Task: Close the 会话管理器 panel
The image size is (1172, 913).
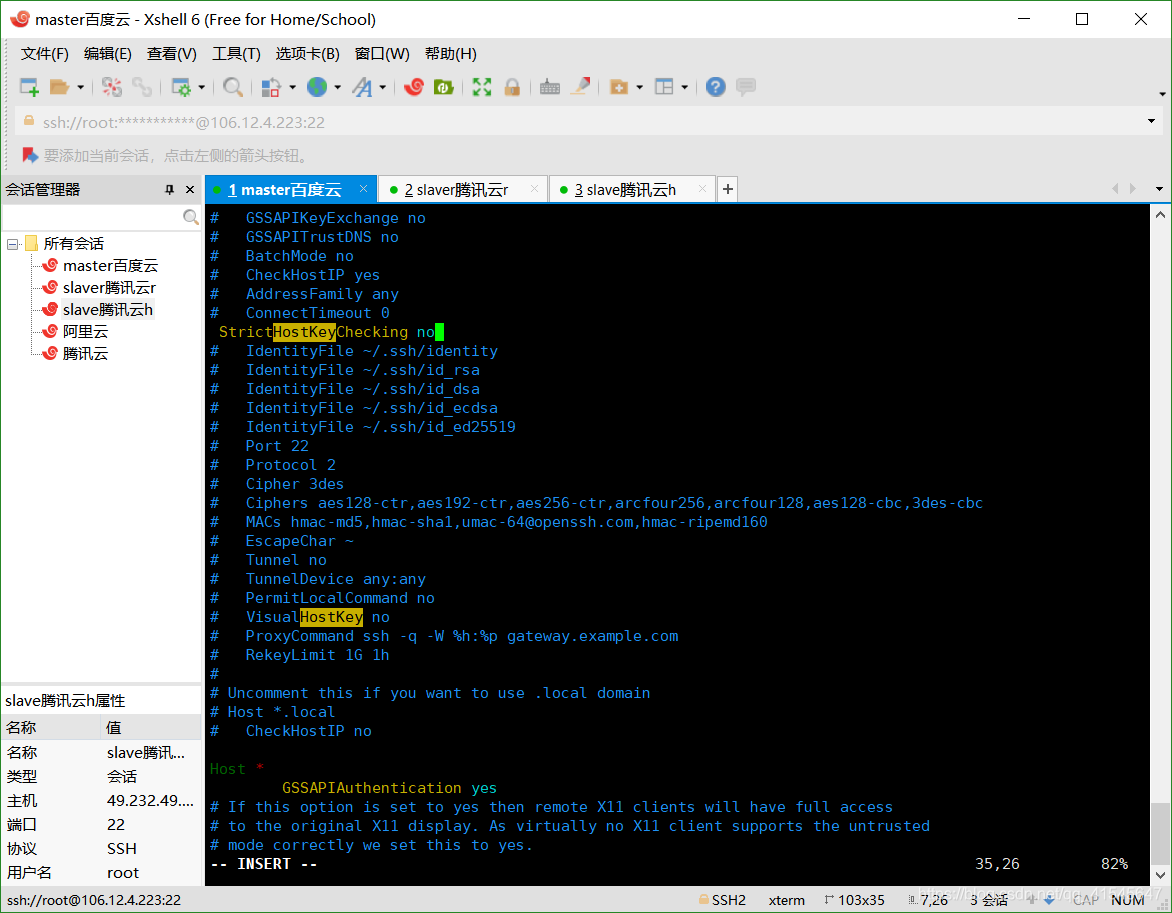Action: (x=190, y=190)
